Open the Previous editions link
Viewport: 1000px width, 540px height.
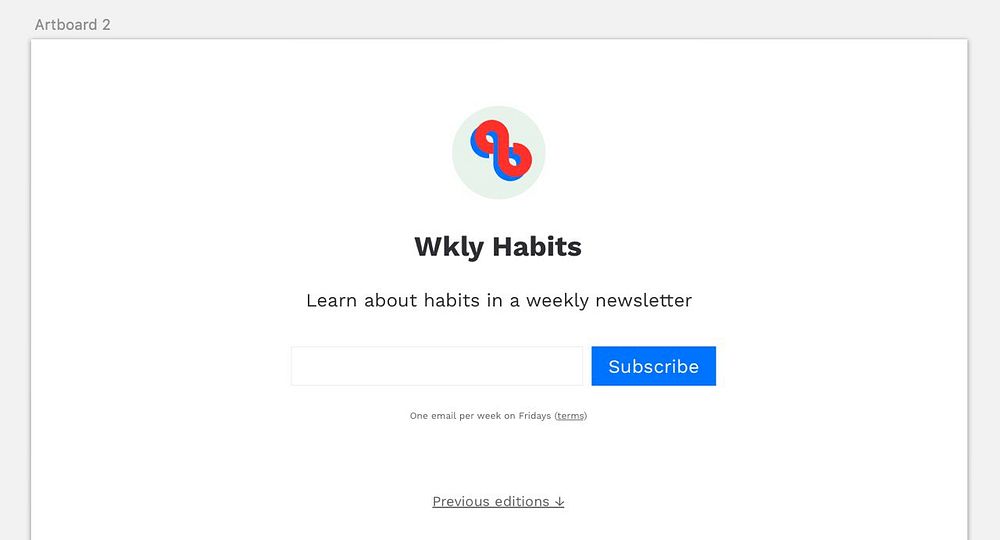coord(498,502)
